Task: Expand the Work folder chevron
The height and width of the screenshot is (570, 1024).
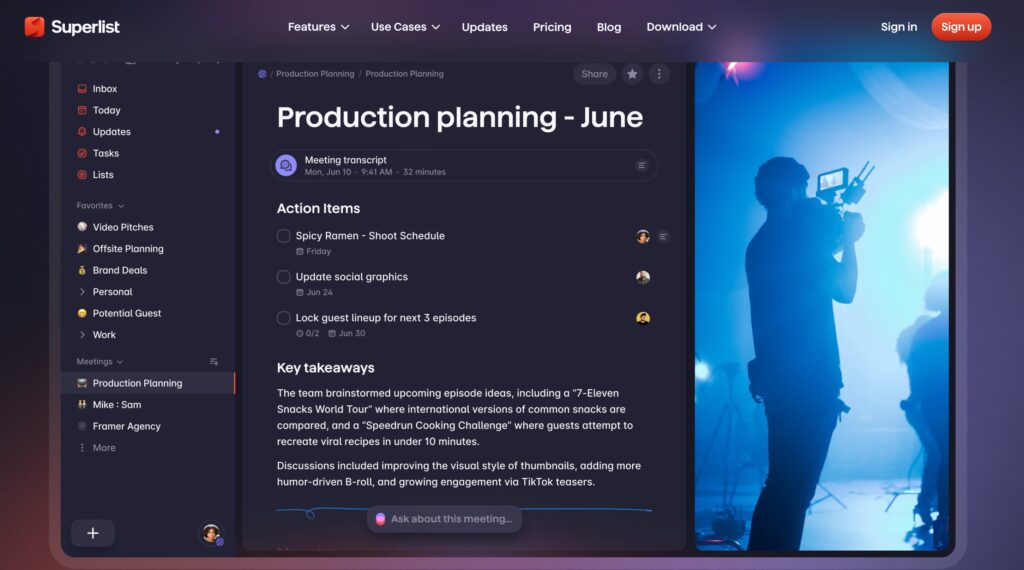Action: 82,335
